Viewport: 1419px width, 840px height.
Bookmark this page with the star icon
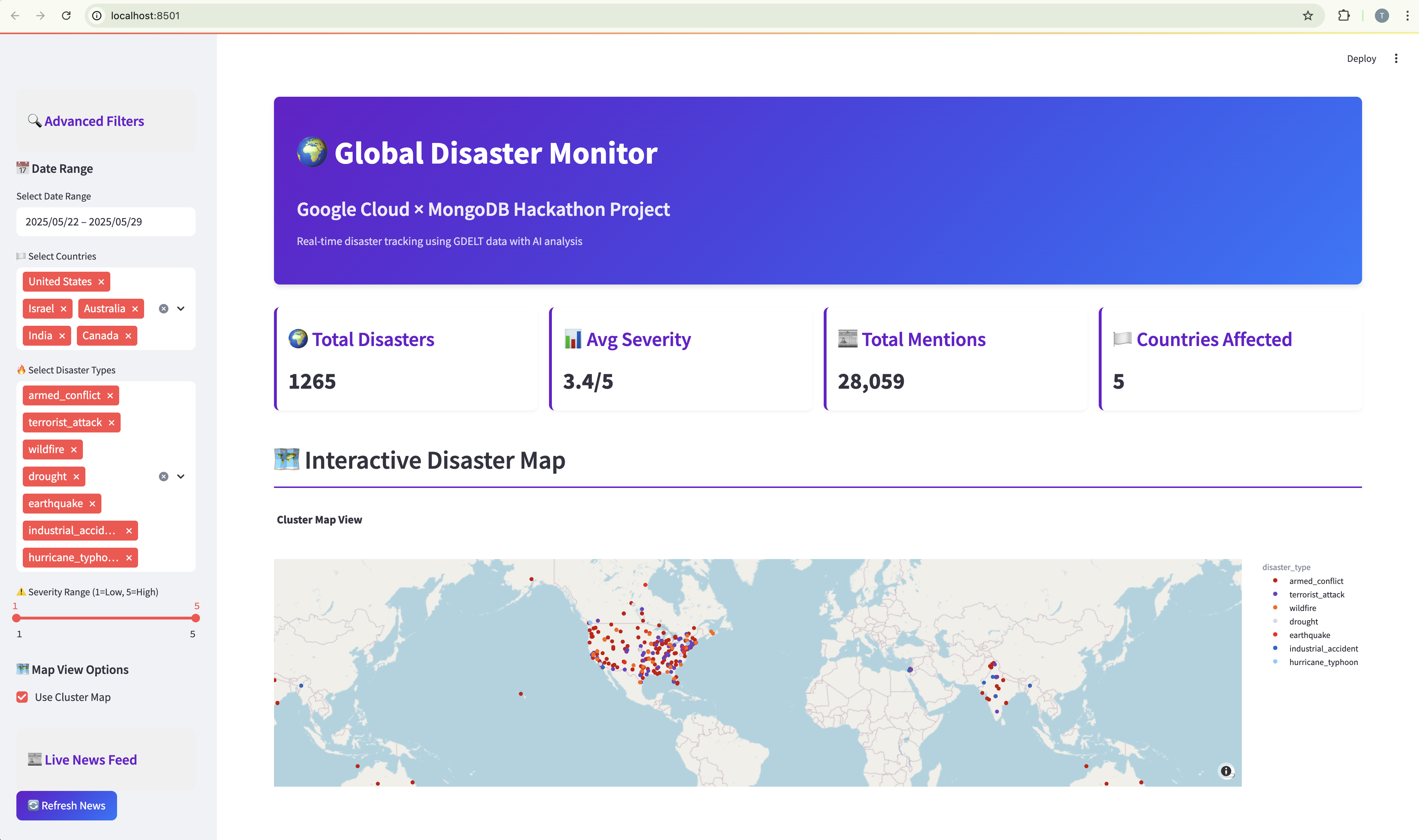pos(1307,16)
